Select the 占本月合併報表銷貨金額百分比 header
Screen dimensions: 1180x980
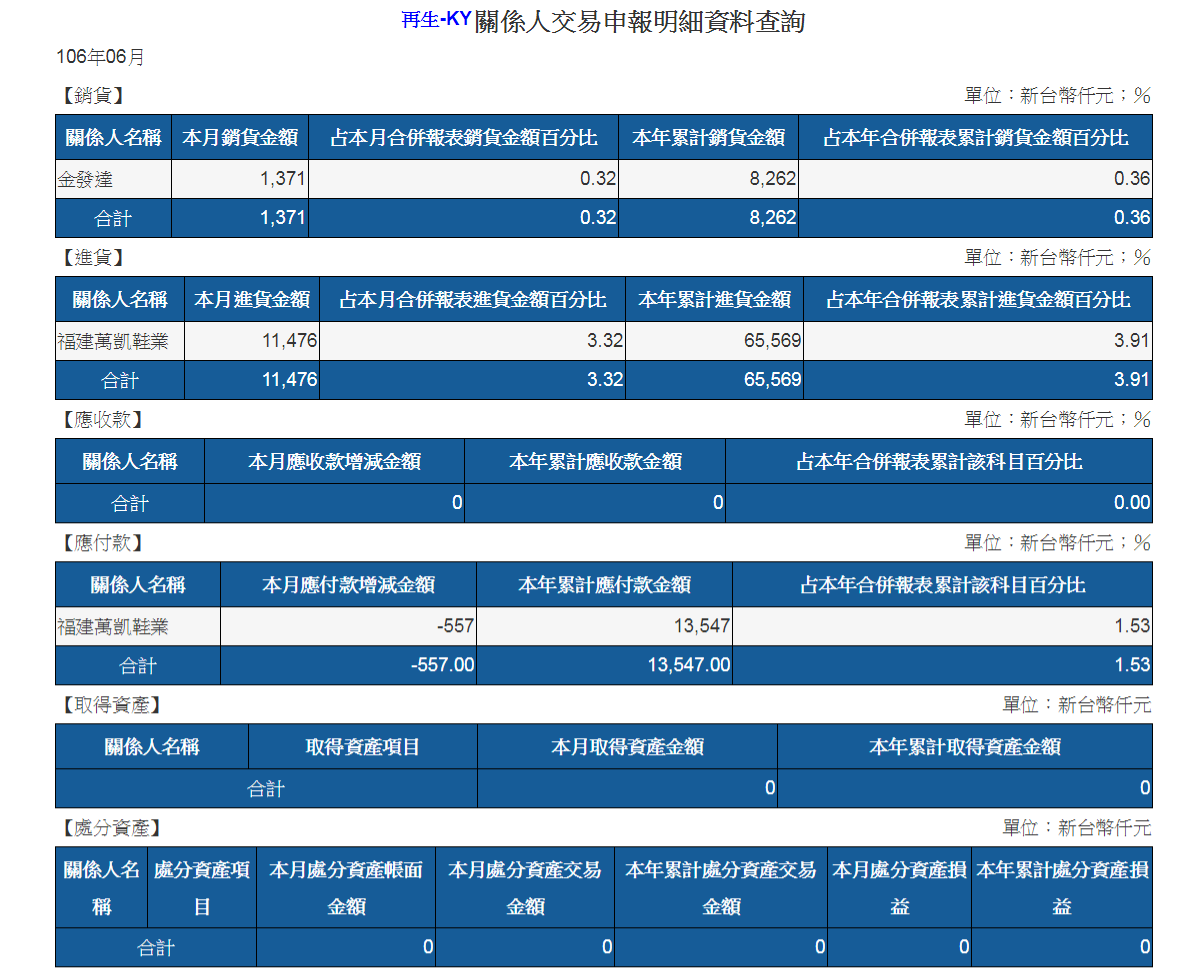(x=464, y=138)
